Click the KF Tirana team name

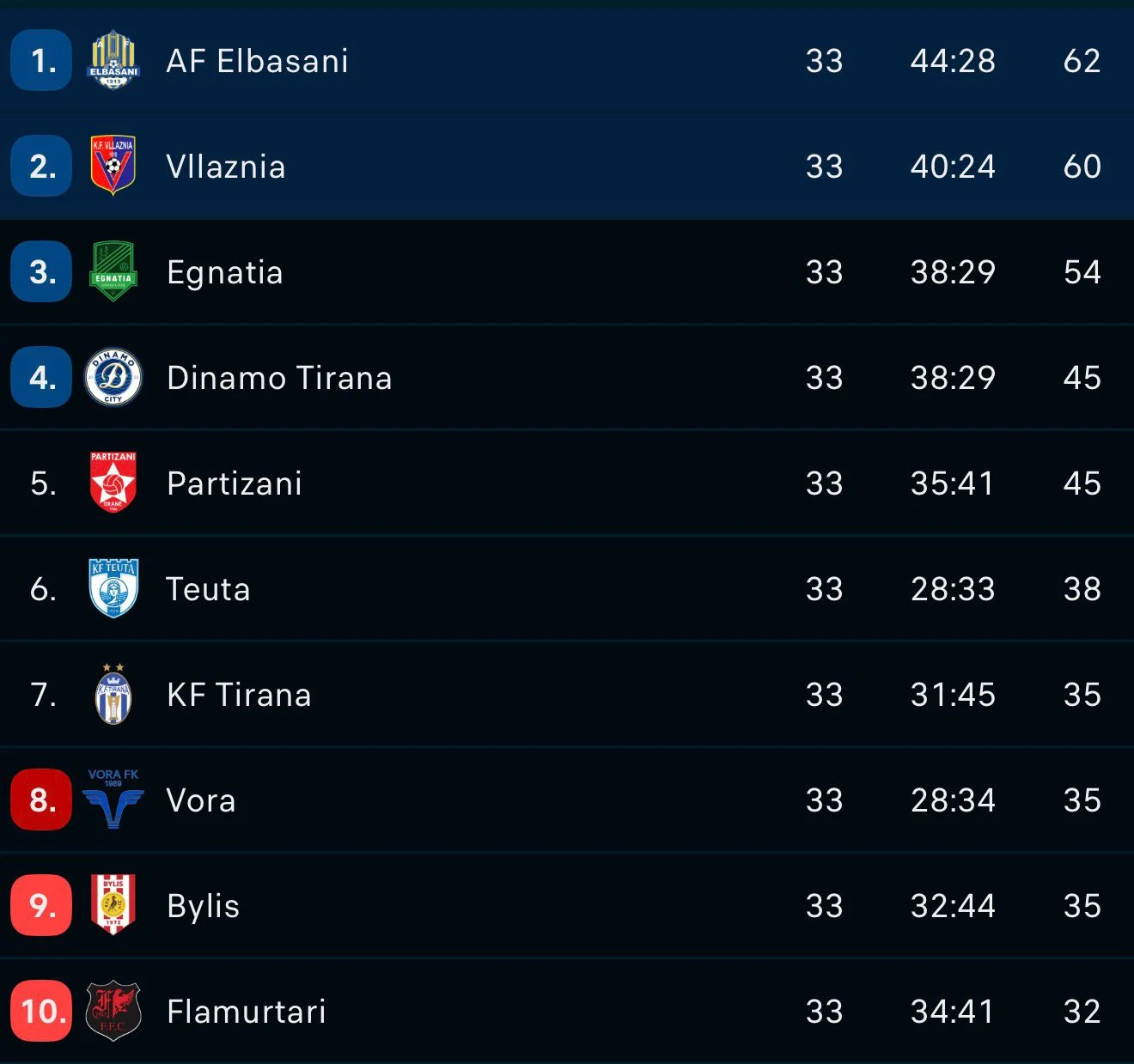click(239, 695)
